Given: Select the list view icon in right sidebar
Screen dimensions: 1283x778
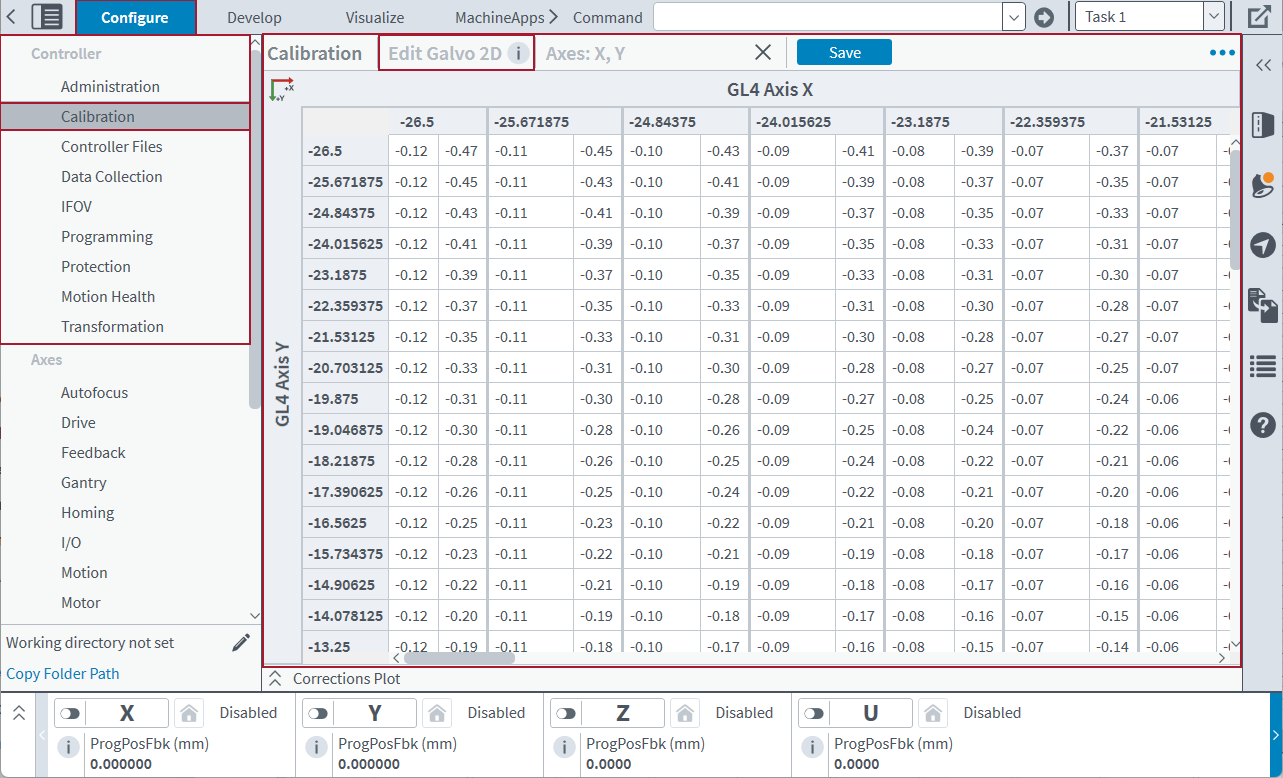Looking at the screenshot, I should pyautogui.click(x=1263, y=366).
